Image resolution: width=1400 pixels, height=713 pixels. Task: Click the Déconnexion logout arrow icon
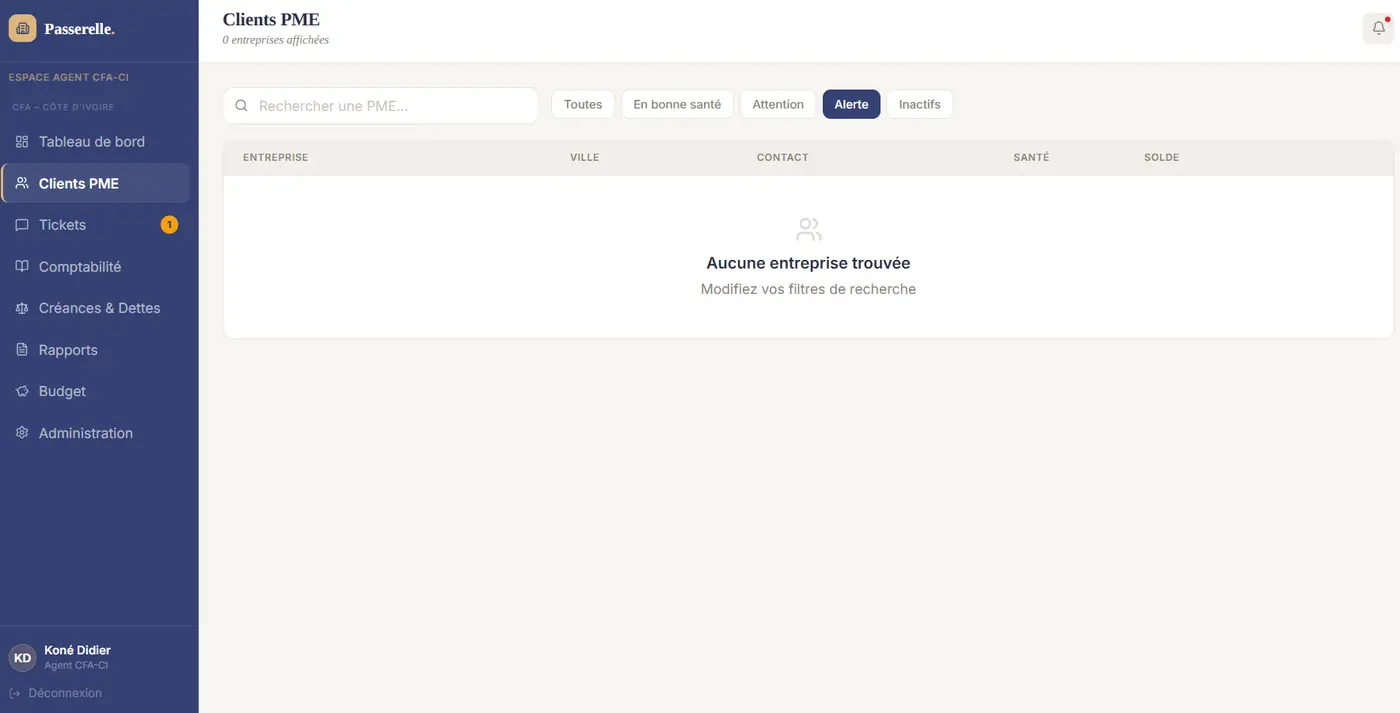coord(15,693)
